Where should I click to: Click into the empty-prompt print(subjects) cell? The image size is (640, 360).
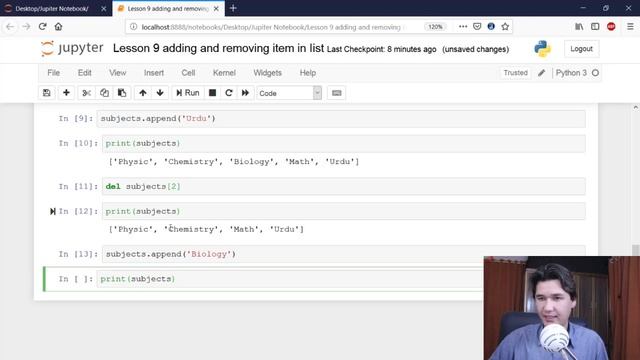click(290, 279)
